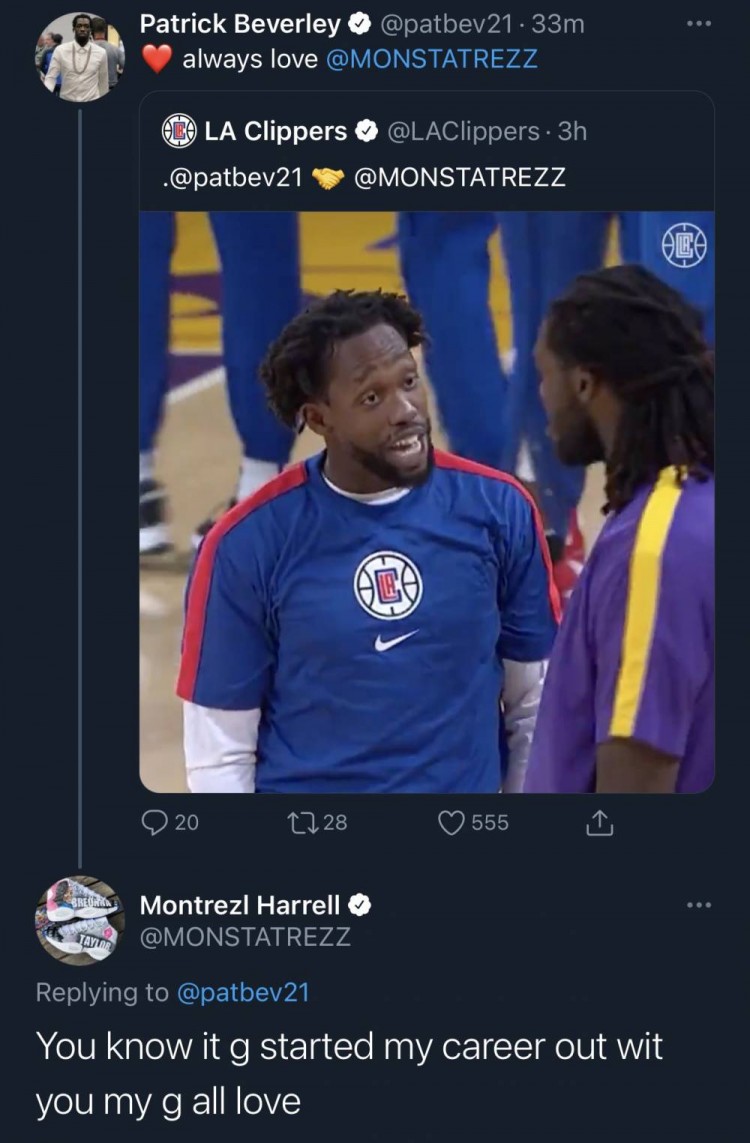This screenshot has width=750, height=1143.
Task: Click the @MONSTATREZZ handle under Montrezl Harrell
Action: [x=245, y=937]
